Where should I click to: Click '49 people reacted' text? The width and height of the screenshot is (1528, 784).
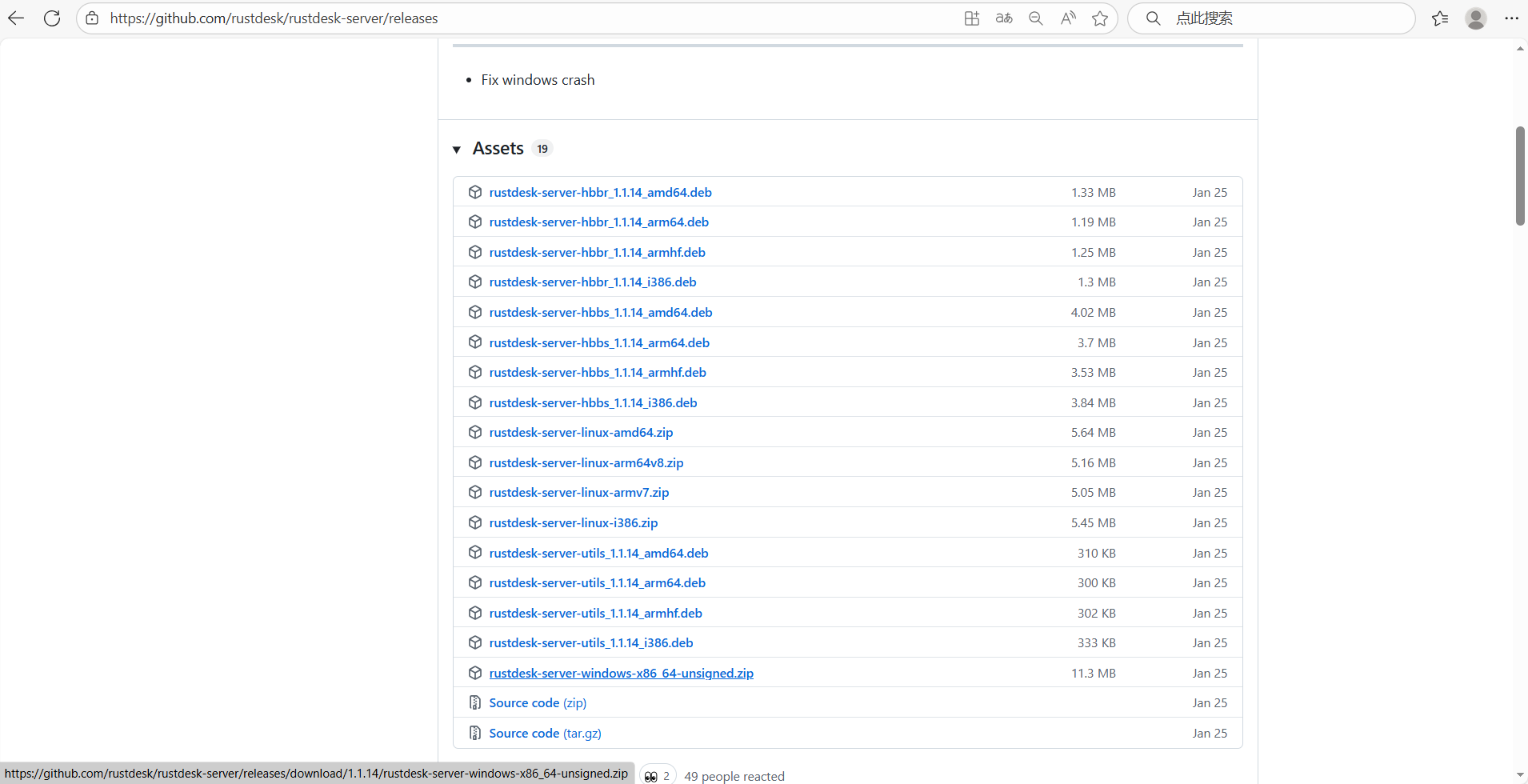734,776
